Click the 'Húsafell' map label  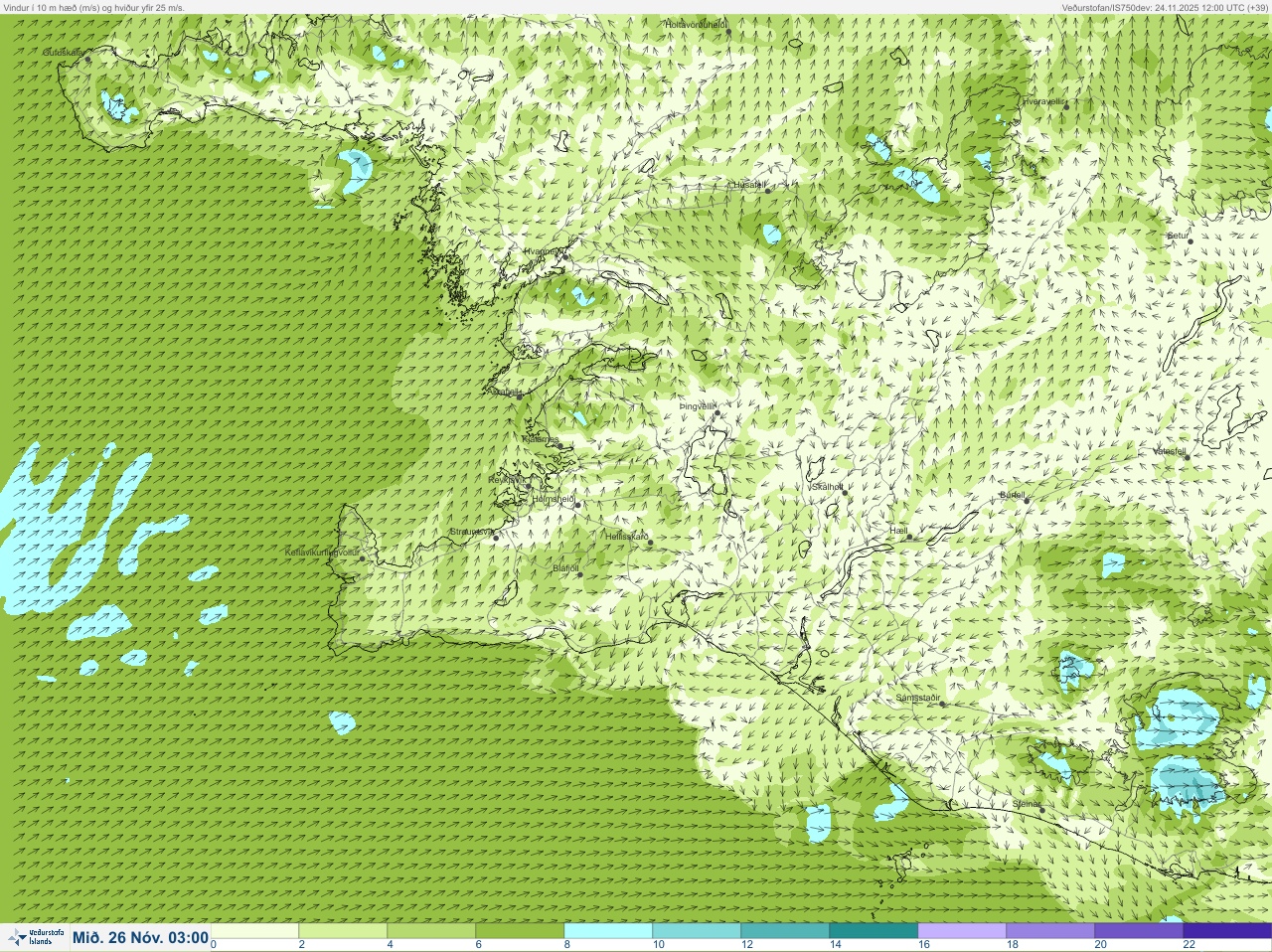point(749,184)
